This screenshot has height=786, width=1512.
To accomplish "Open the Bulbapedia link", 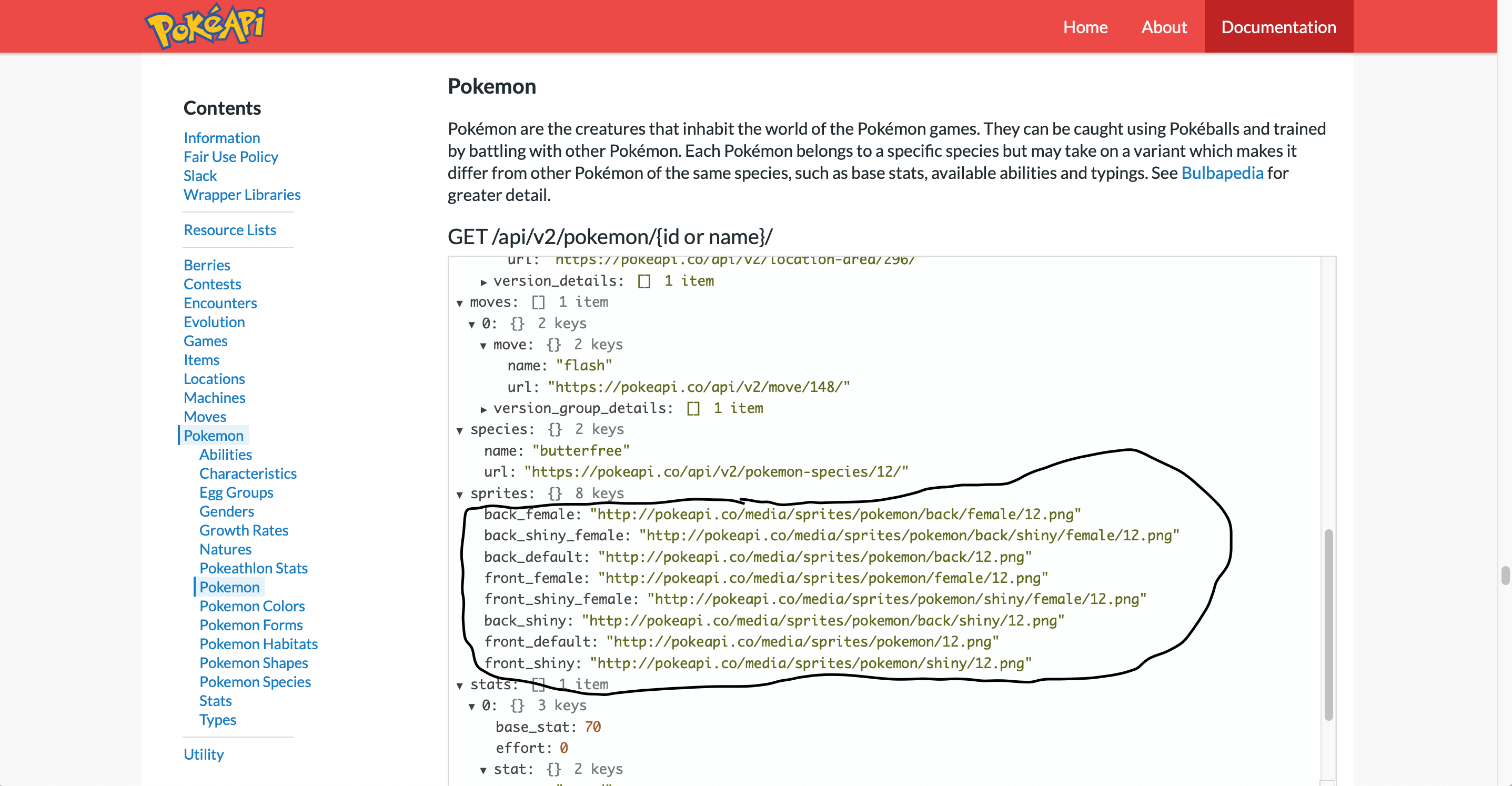I will pyautogui.click(x=1222, y=173).
